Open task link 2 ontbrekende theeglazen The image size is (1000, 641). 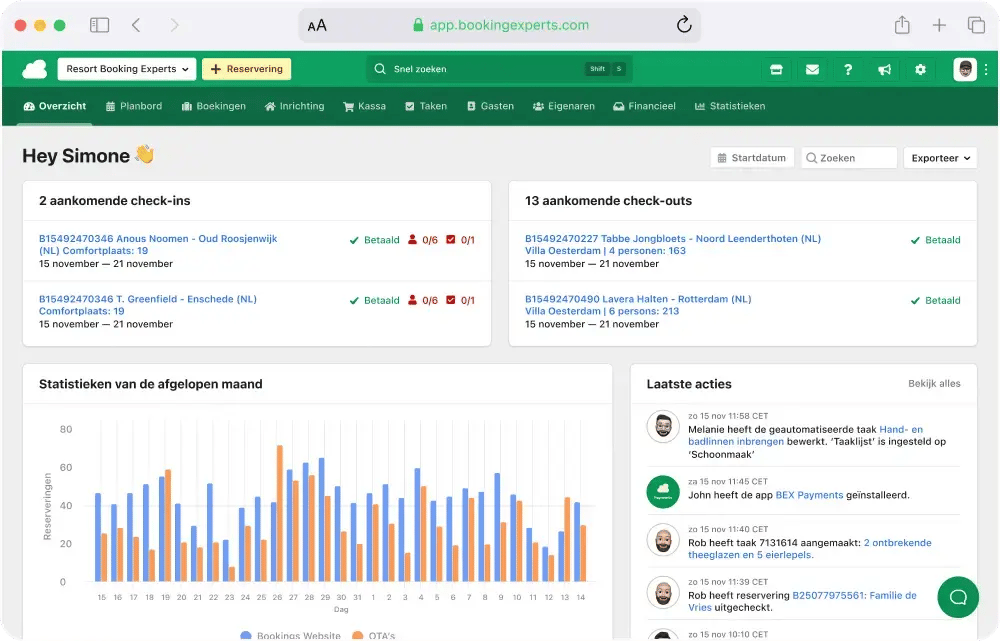pos(810,549)
